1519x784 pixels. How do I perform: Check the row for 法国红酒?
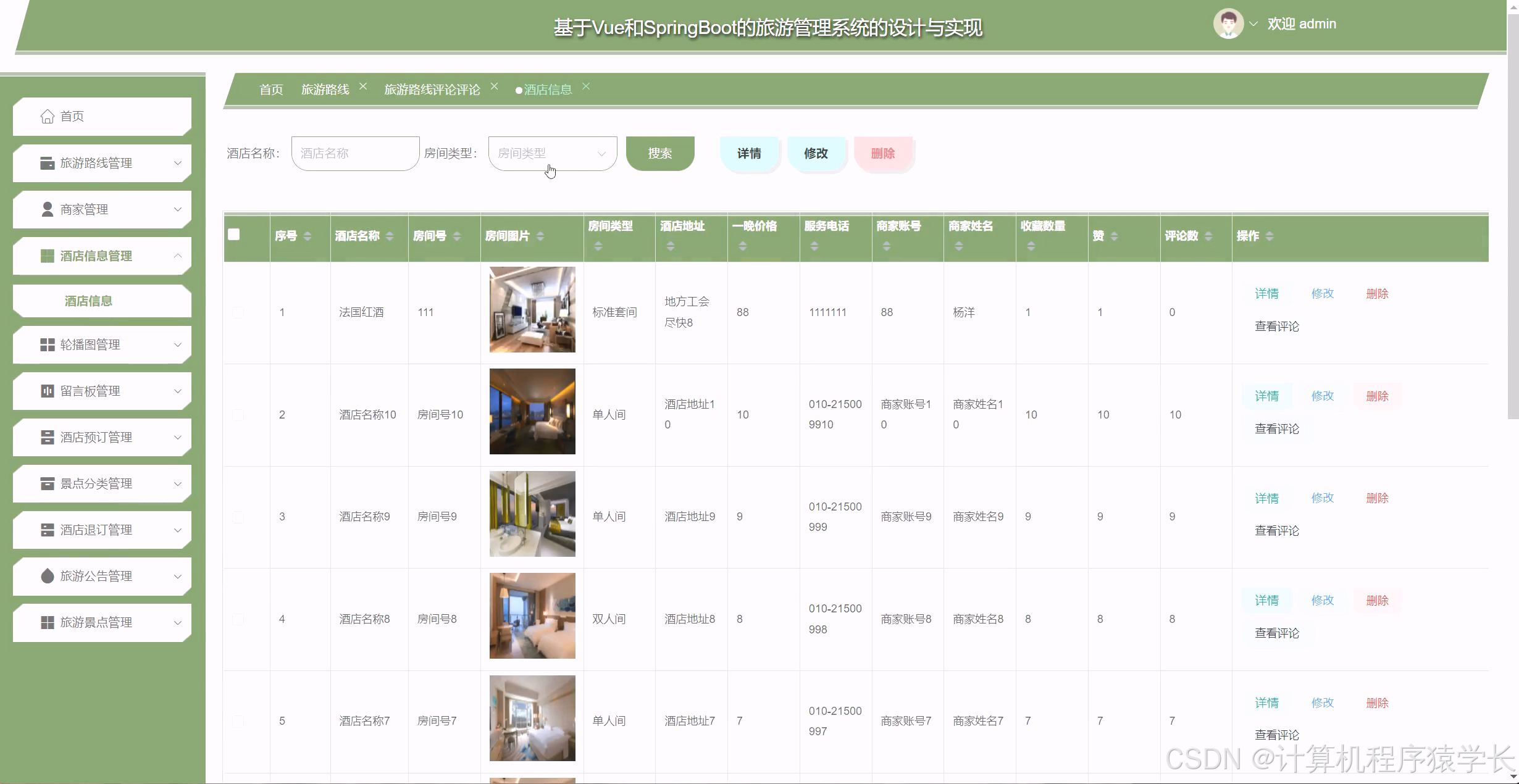(x=238, y=312)
